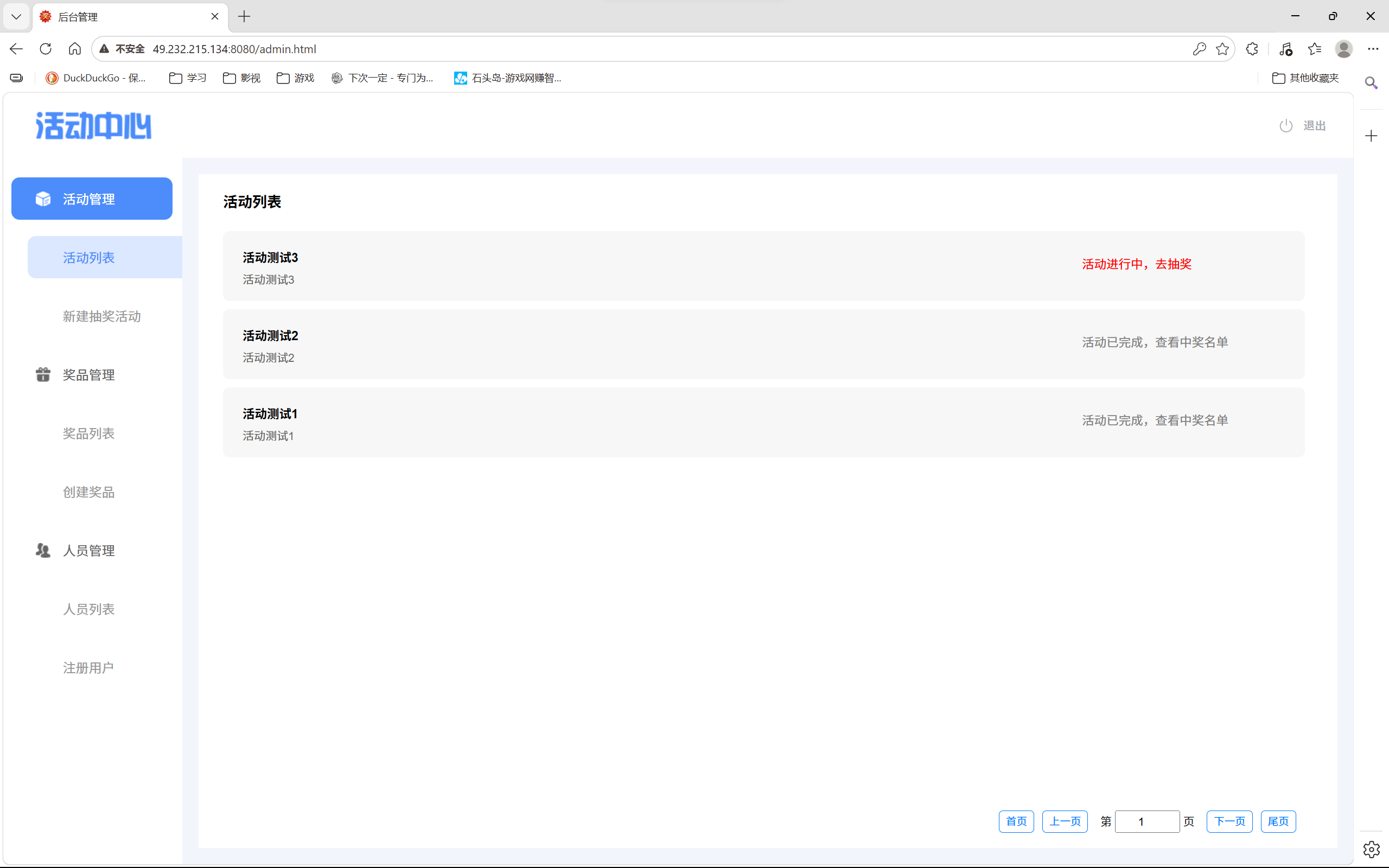
Task: Go to the next page with 下一页
Action: click(1229, 821)
